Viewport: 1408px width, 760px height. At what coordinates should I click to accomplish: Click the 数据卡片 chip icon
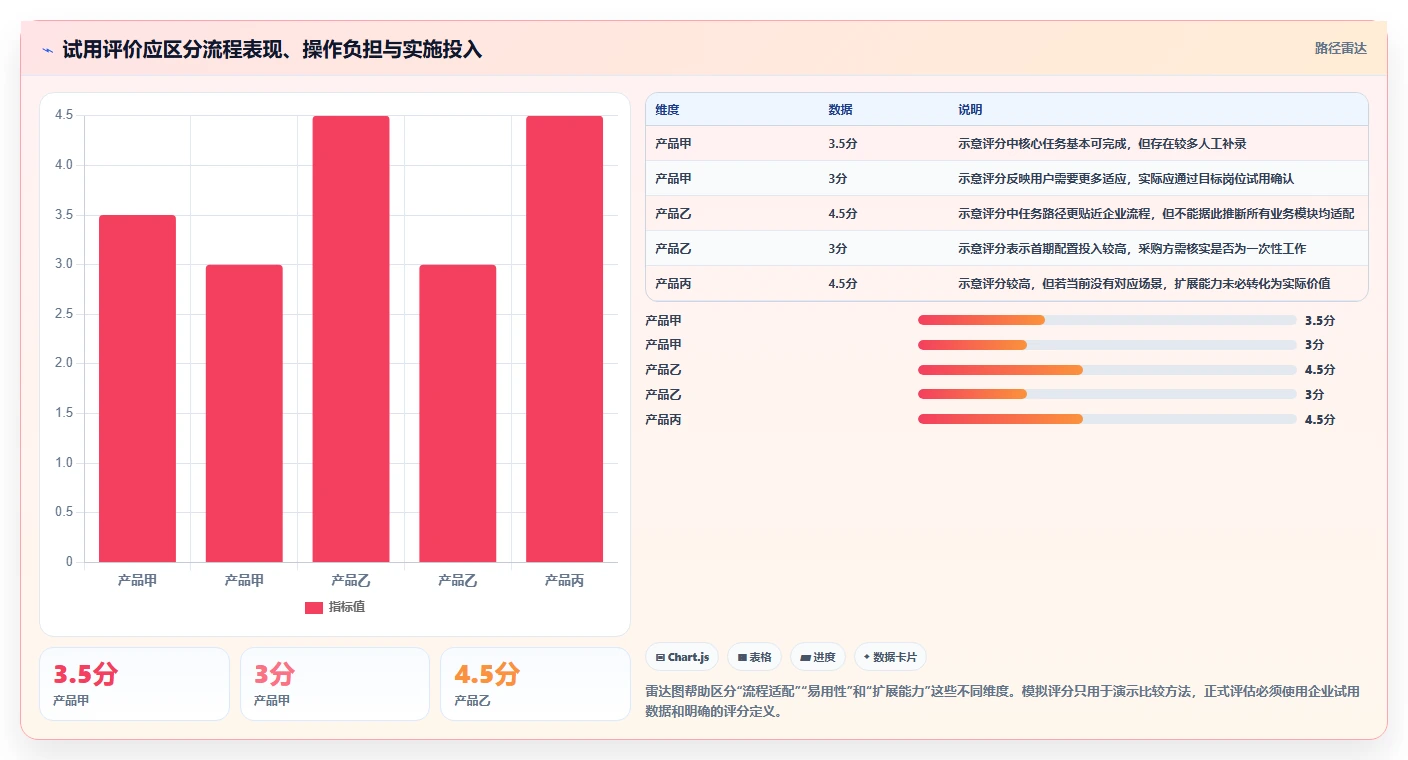pos(867,658)
